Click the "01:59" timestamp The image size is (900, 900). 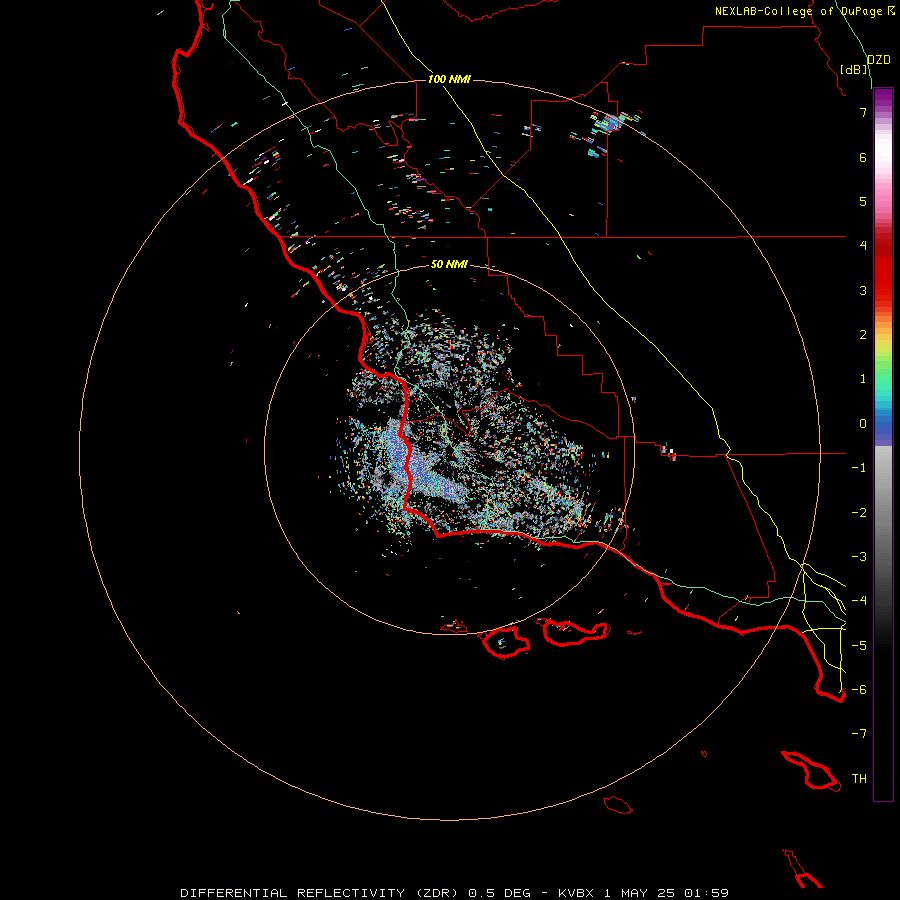coord(704,893)
